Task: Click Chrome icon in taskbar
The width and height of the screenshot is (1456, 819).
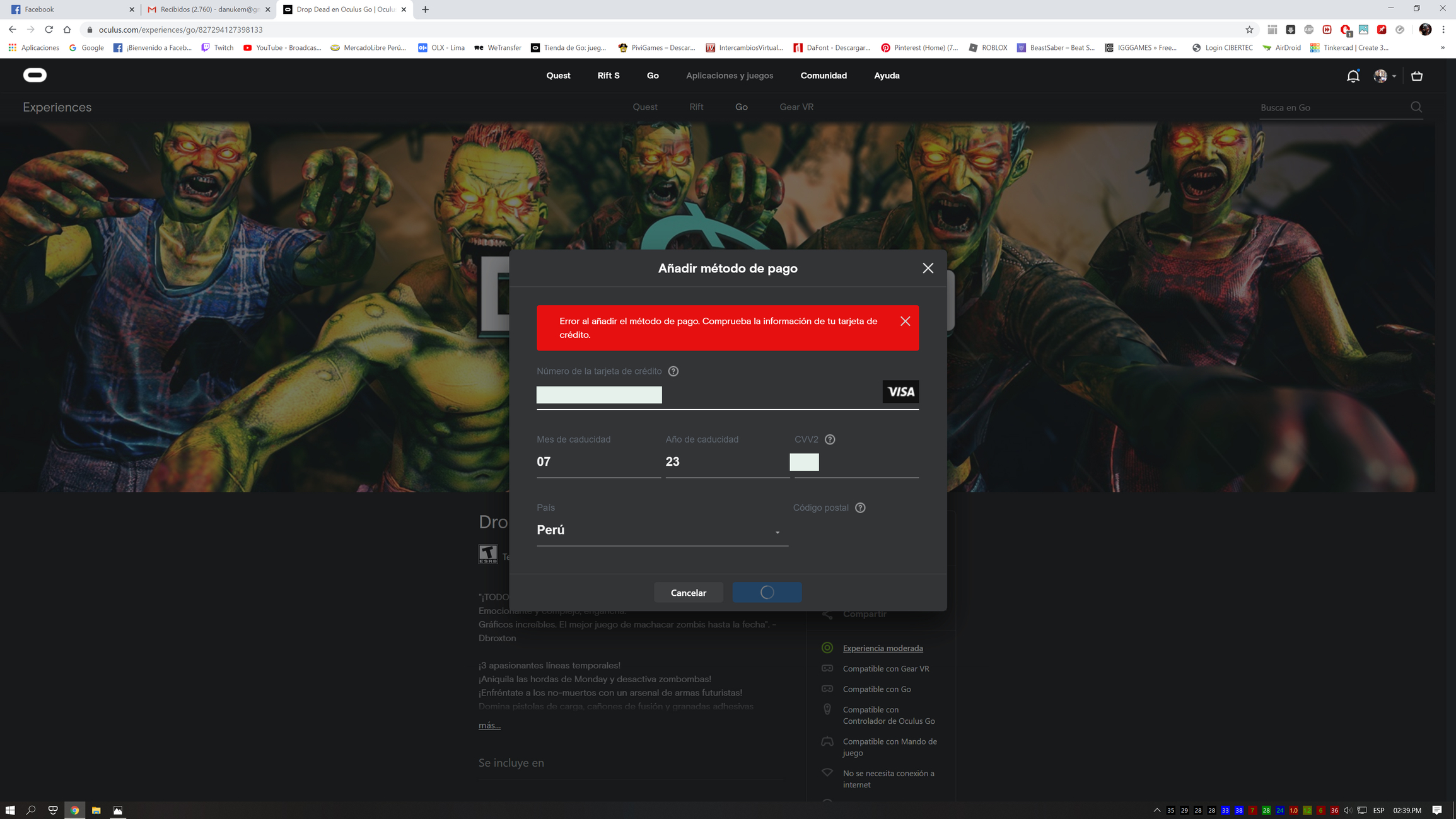Action: click(x=74, y=810)
